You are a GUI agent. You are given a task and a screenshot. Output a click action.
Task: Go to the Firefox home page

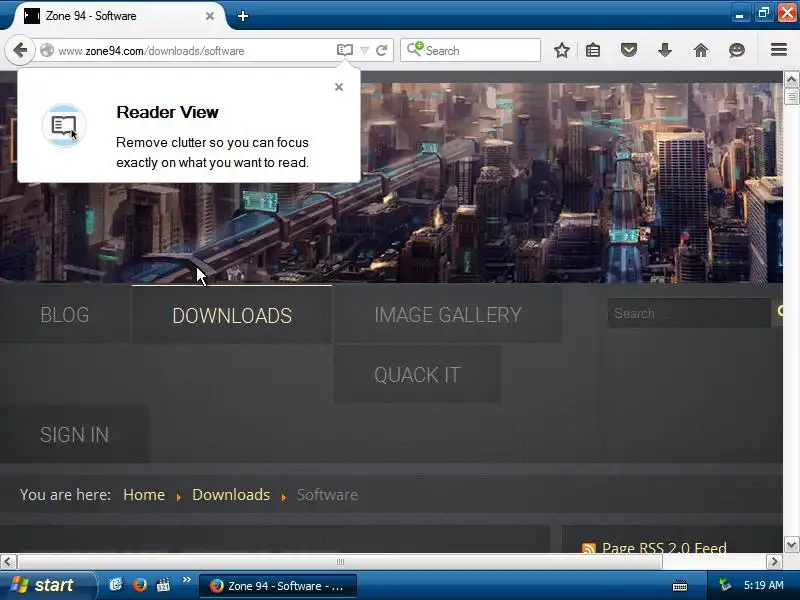[701, 50]
